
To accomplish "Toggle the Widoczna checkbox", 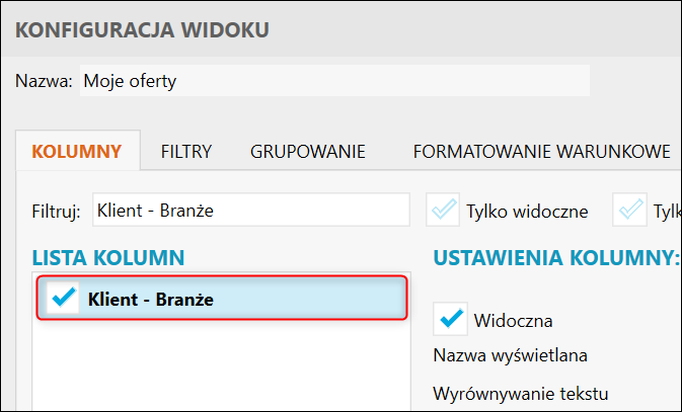I will click(x=452, y=319).
